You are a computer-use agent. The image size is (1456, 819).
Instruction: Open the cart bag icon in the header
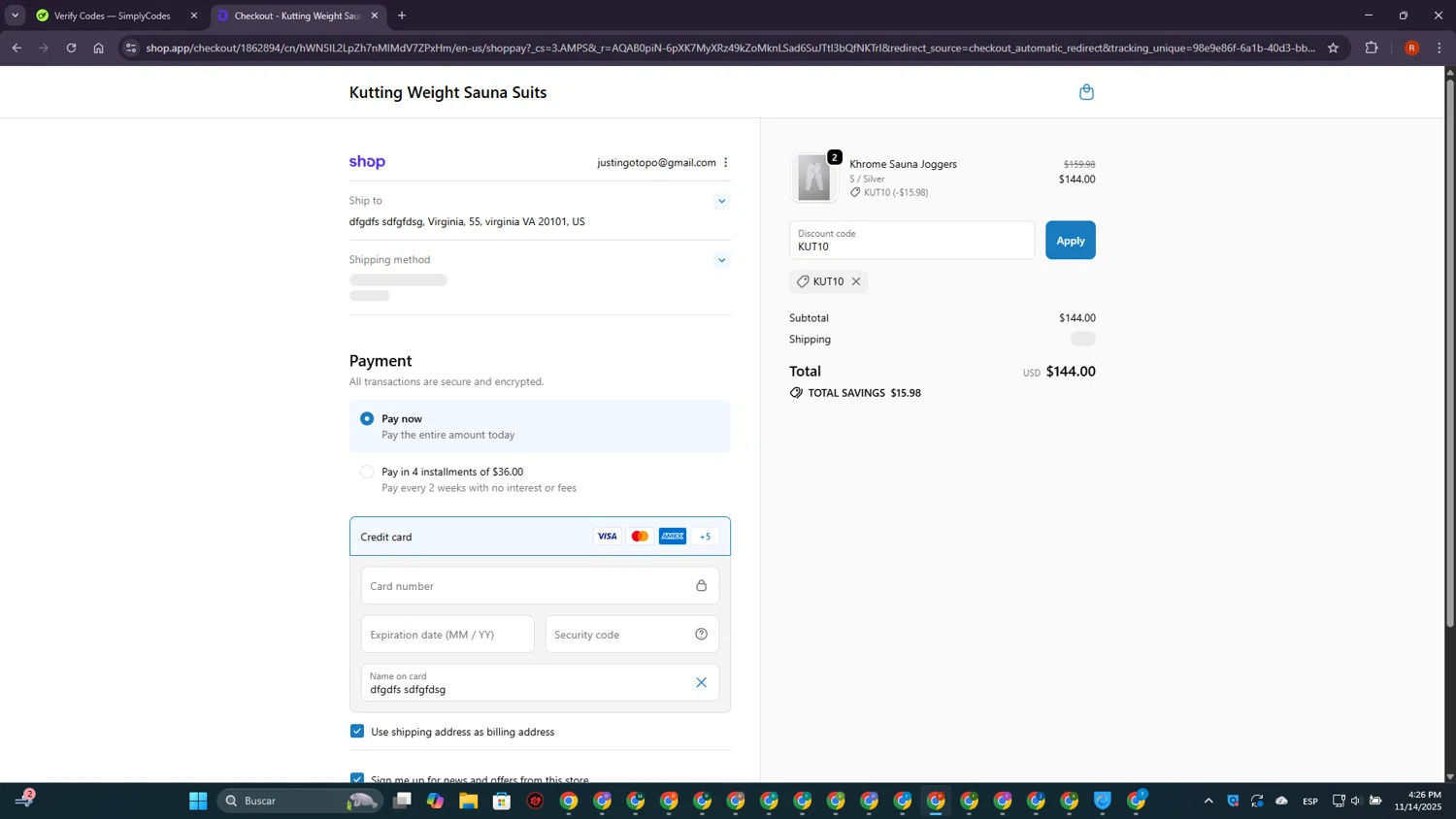point(1086,92)
